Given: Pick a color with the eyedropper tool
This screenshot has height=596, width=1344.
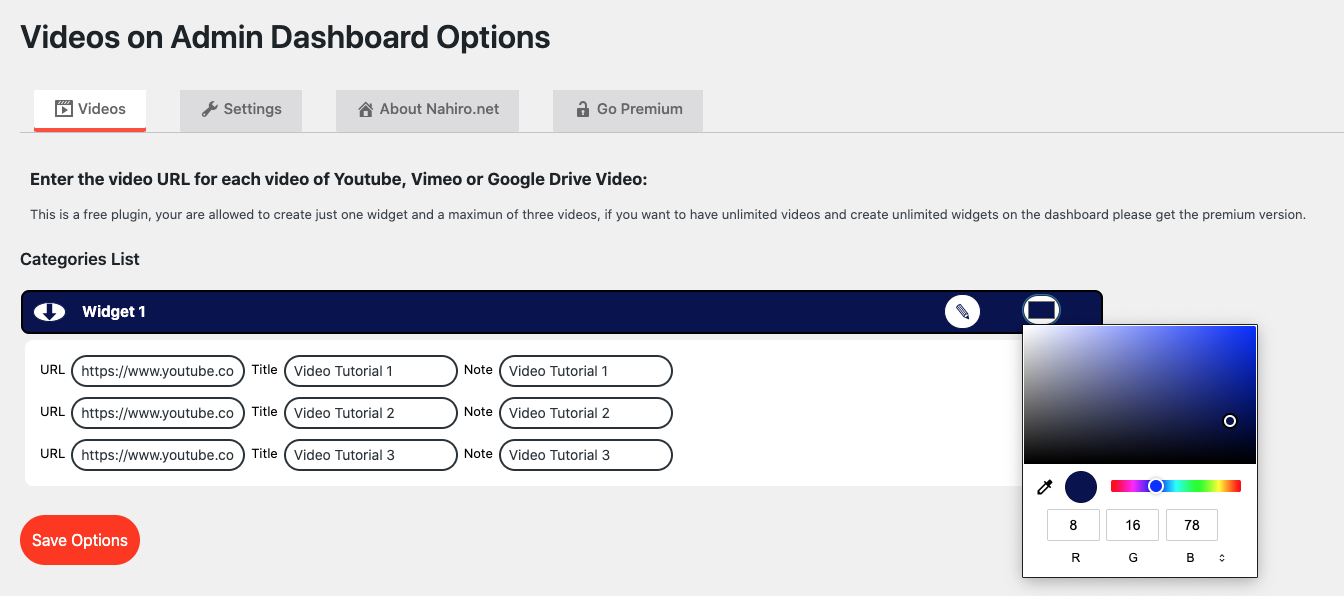Looking at the screenshot, I should point(1044,487).
